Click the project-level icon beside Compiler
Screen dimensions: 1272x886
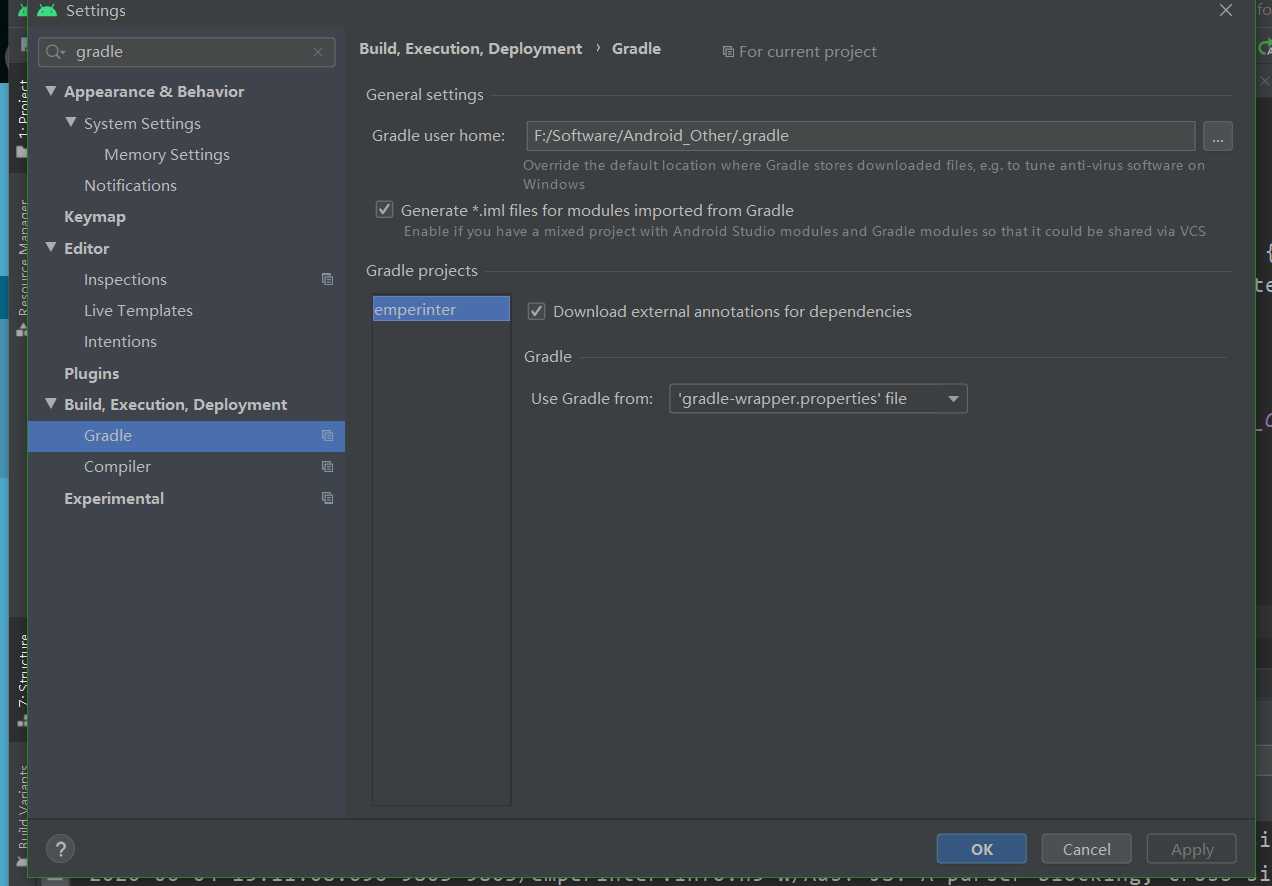327,466
